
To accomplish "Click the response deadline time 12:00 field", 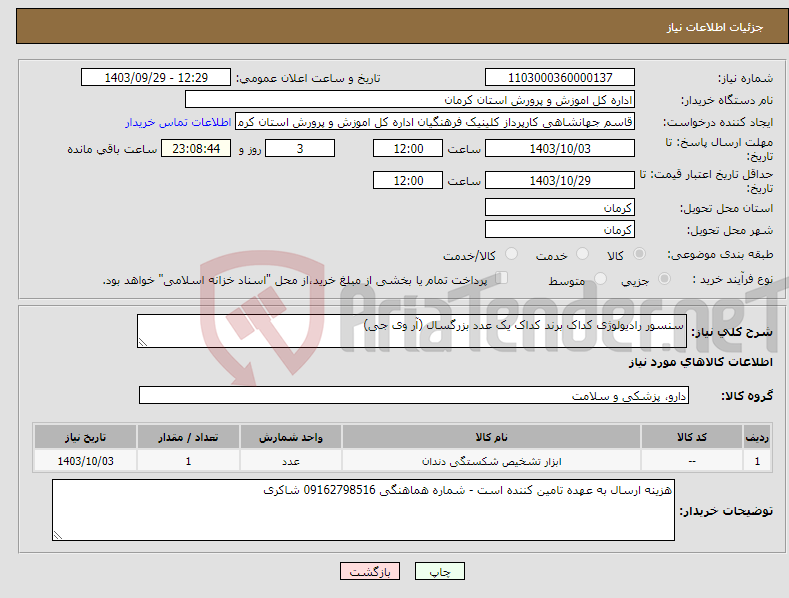I will pos(408,148).
